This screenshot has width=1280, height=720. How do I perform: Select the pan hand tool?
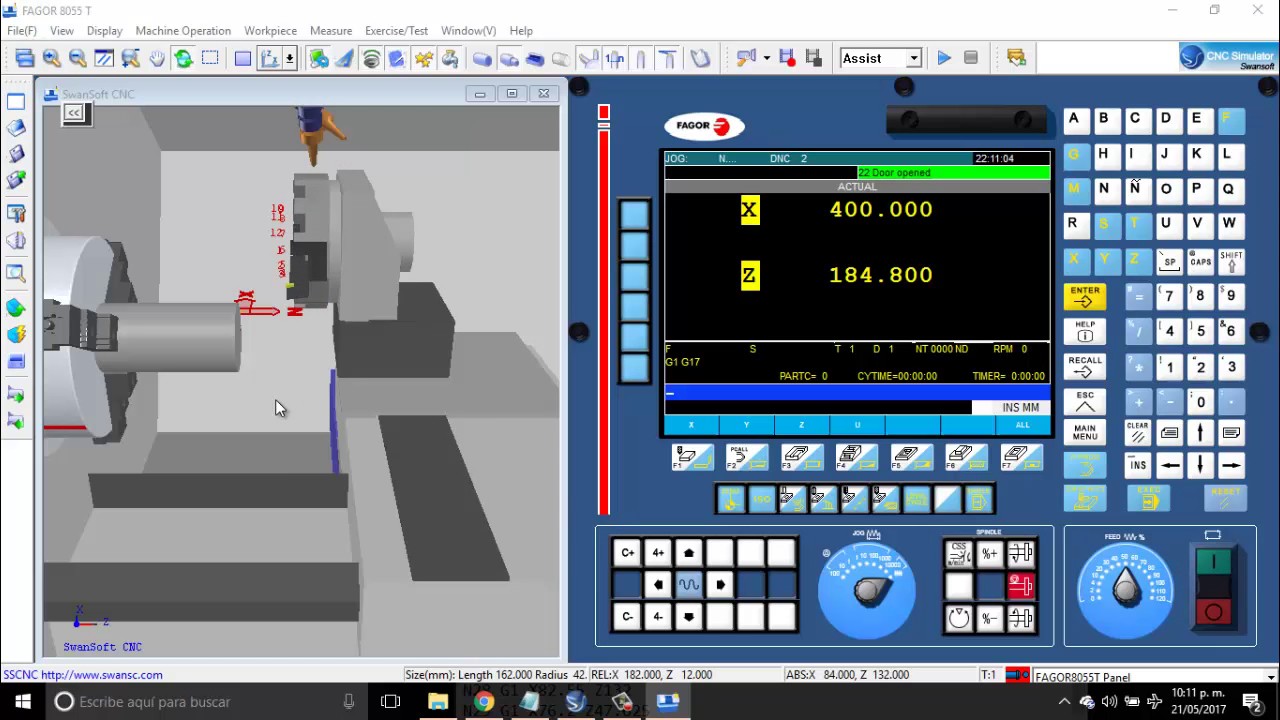157,59
